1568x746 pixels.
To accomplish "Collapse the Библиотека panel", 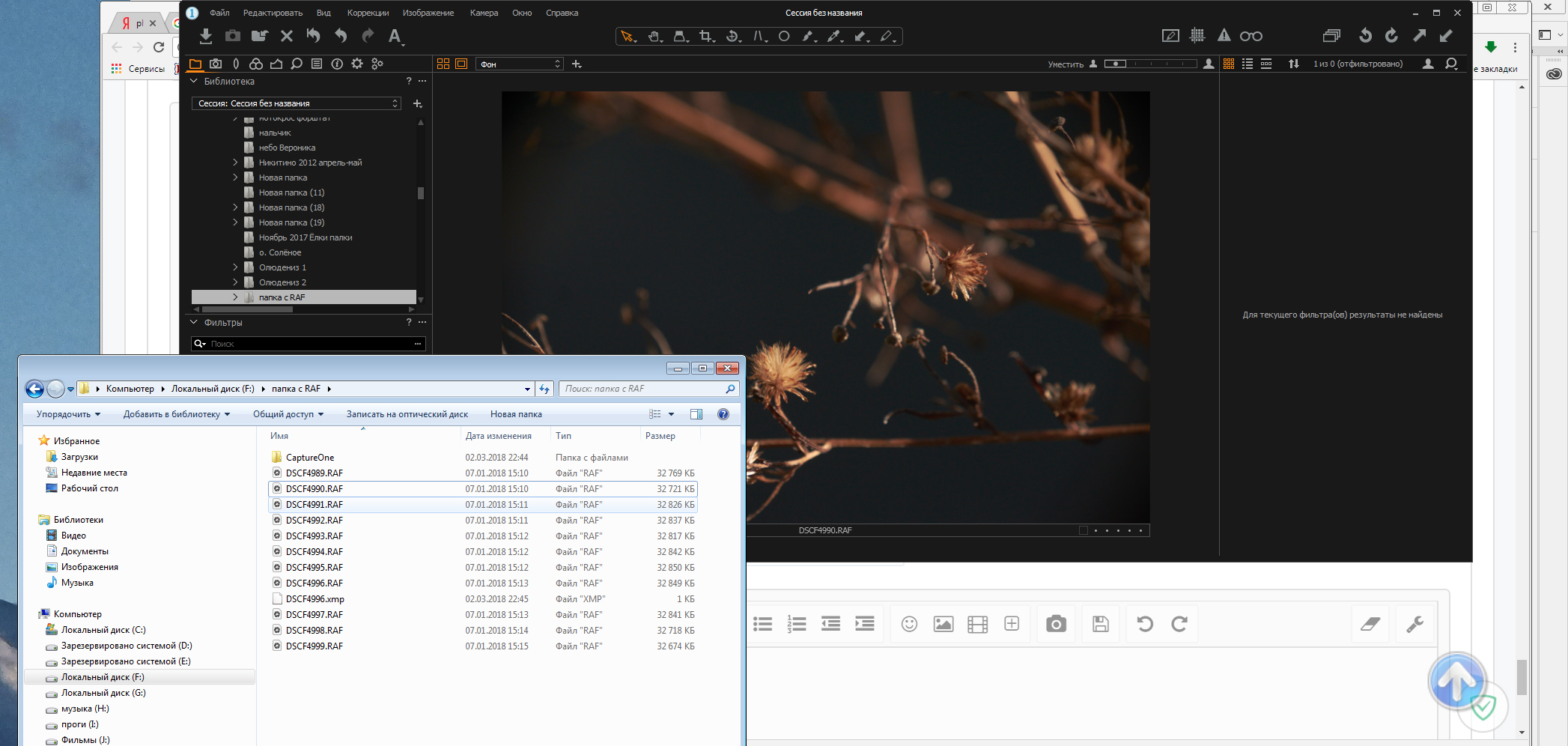I will coord(195,81).
